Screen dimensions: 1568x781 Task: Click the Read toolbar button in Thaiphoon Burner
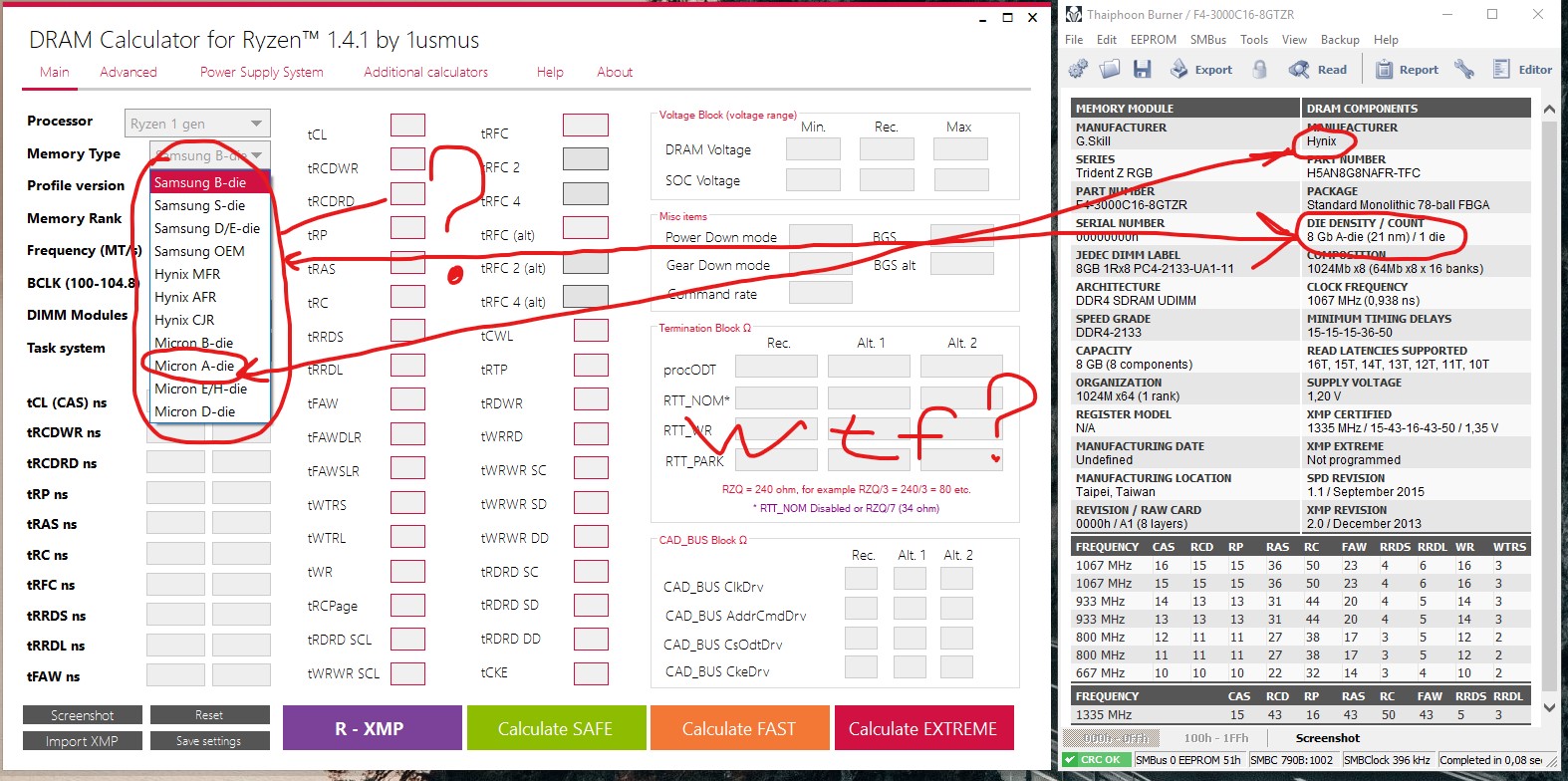(x=1317, y=69)
